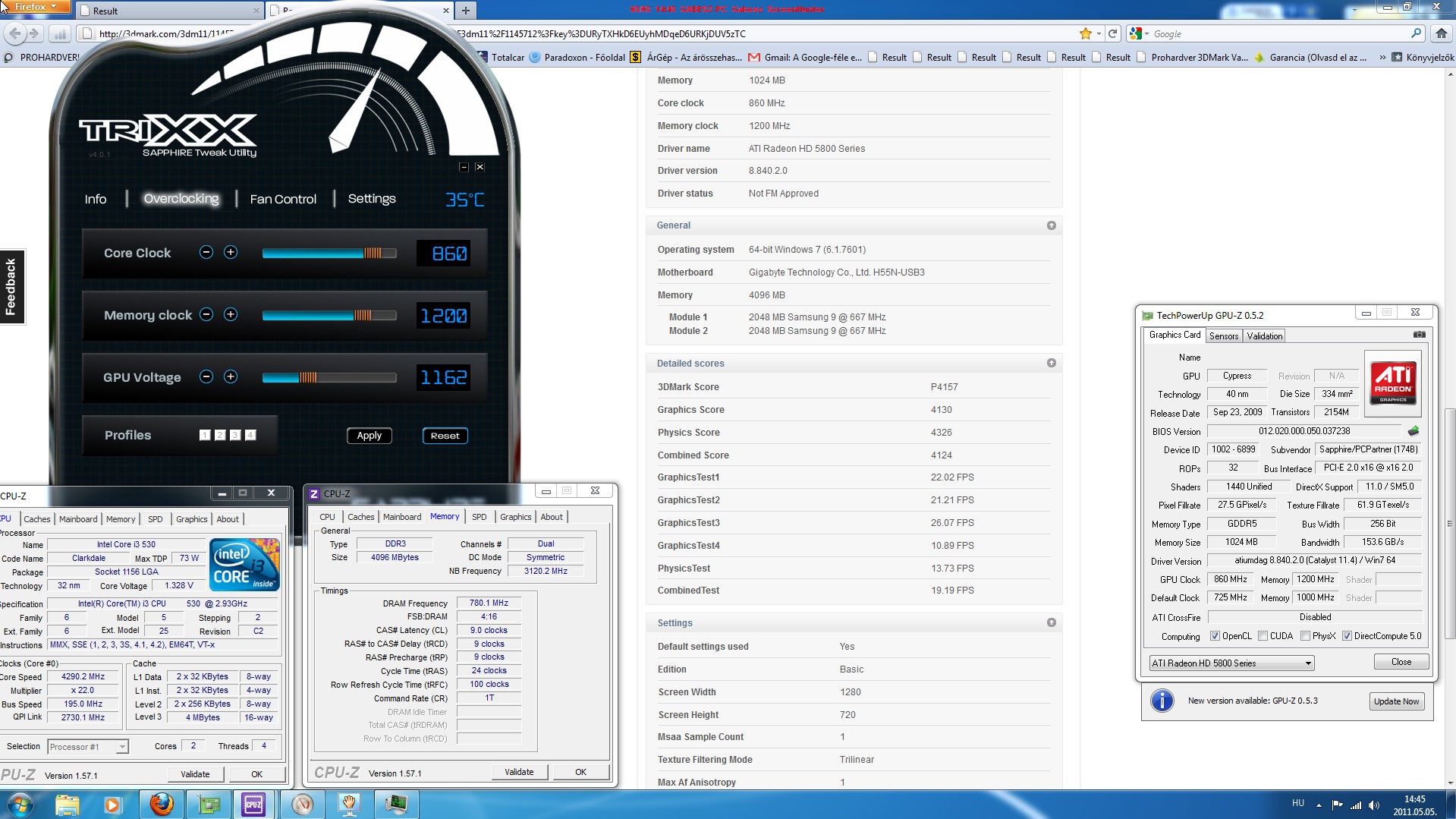Viewport: 1456px width, 819px height.
Task: Toggle CUDA checkbox in GPU-Z
Action: 1263,636
